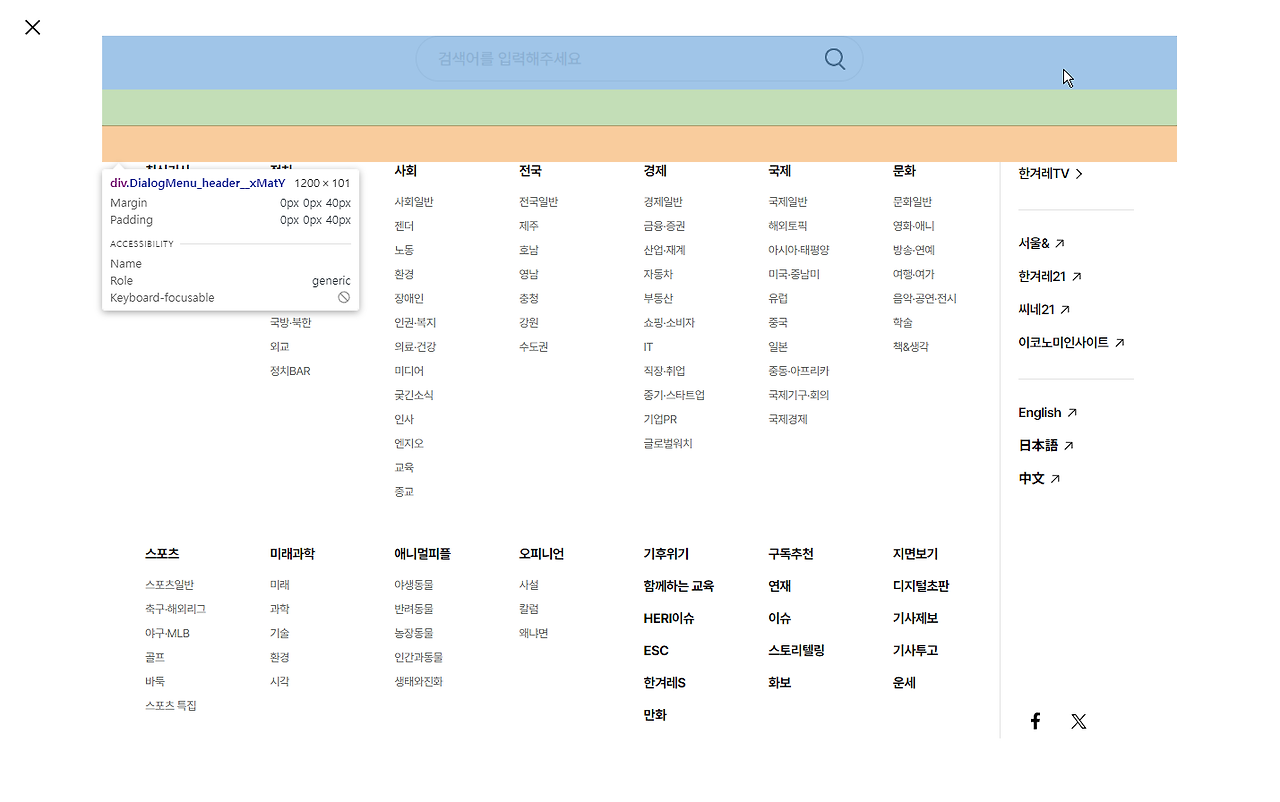Image resolution: width=1280 pixels, height=802 pixels.
Task: Open 기술 under 미래과학
Action: point(279,633)
